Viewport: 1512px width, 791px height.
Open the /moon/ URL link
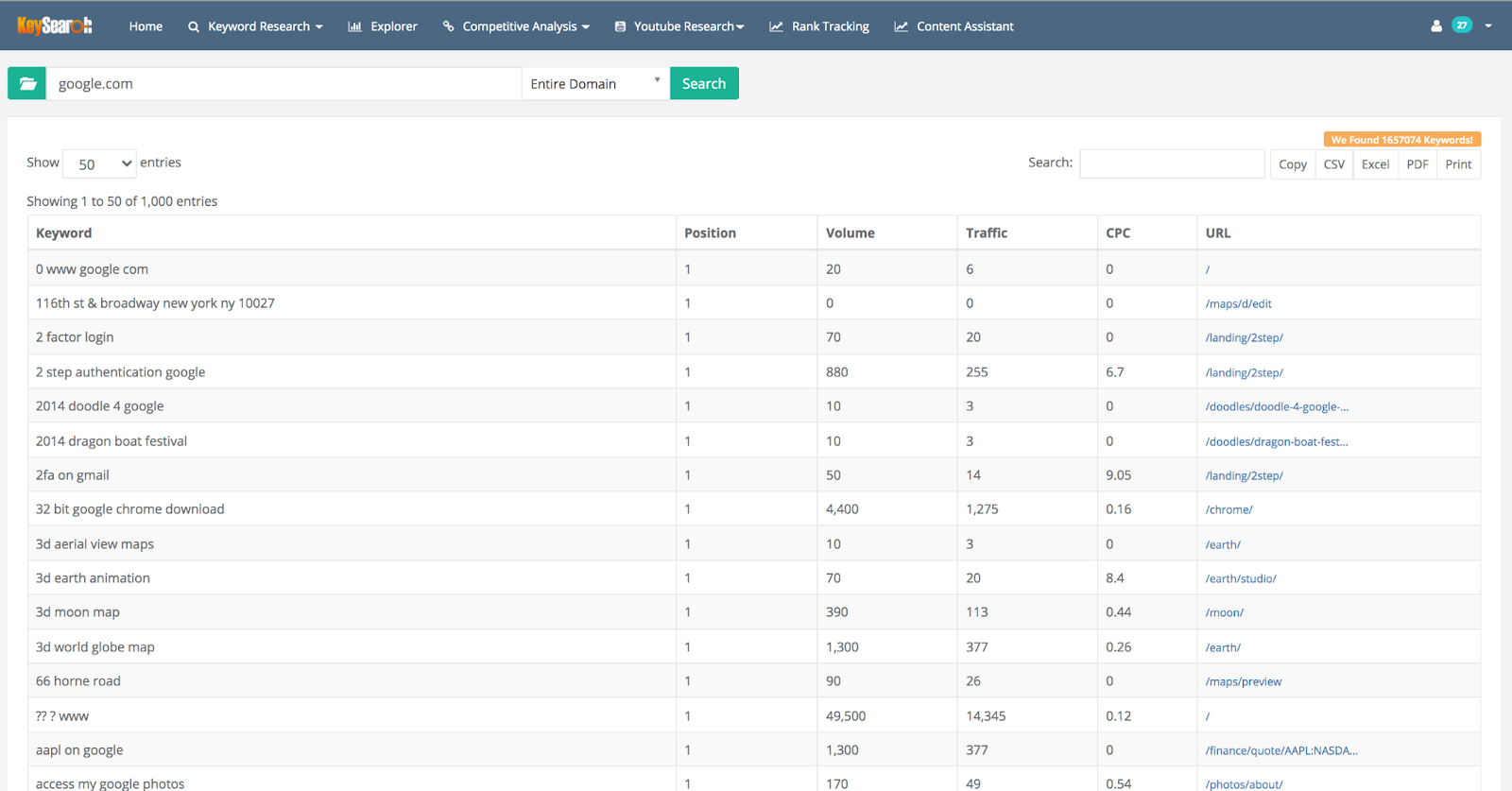pyautogui.click(x=1224, y=613)
